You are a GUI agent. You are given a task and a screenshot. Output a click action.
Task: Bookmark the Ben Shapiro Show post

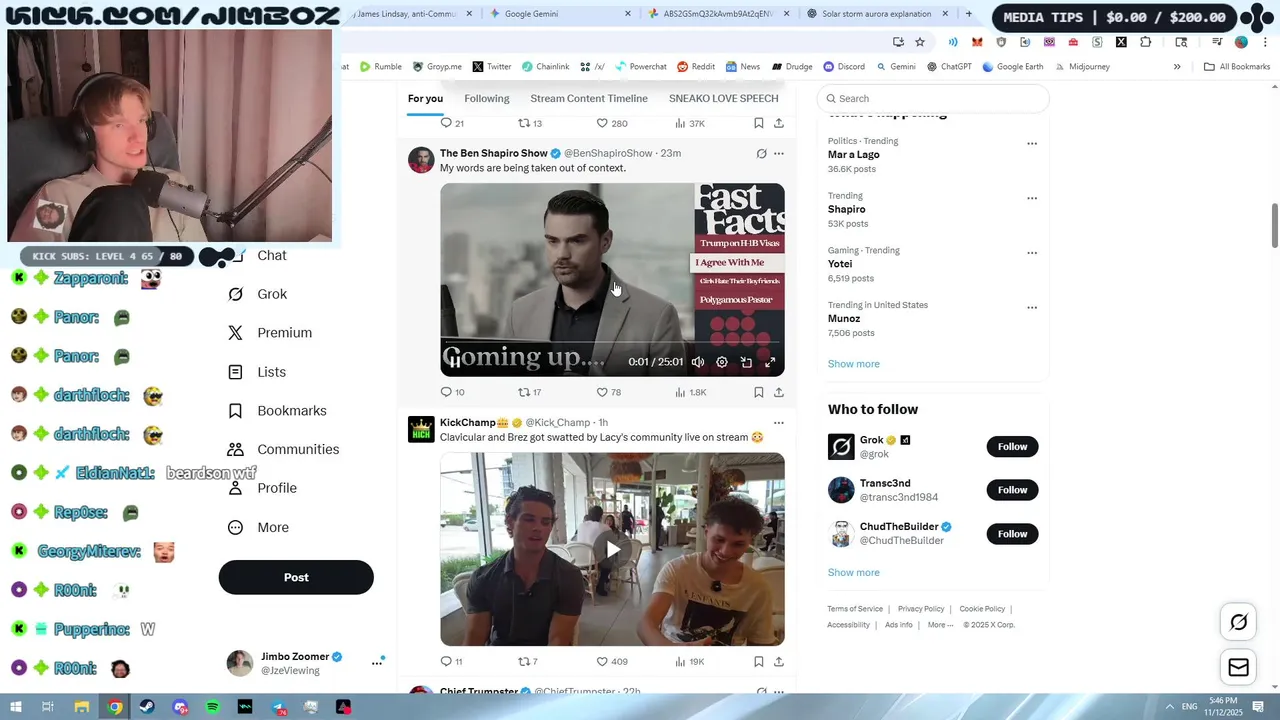point(759,392)
